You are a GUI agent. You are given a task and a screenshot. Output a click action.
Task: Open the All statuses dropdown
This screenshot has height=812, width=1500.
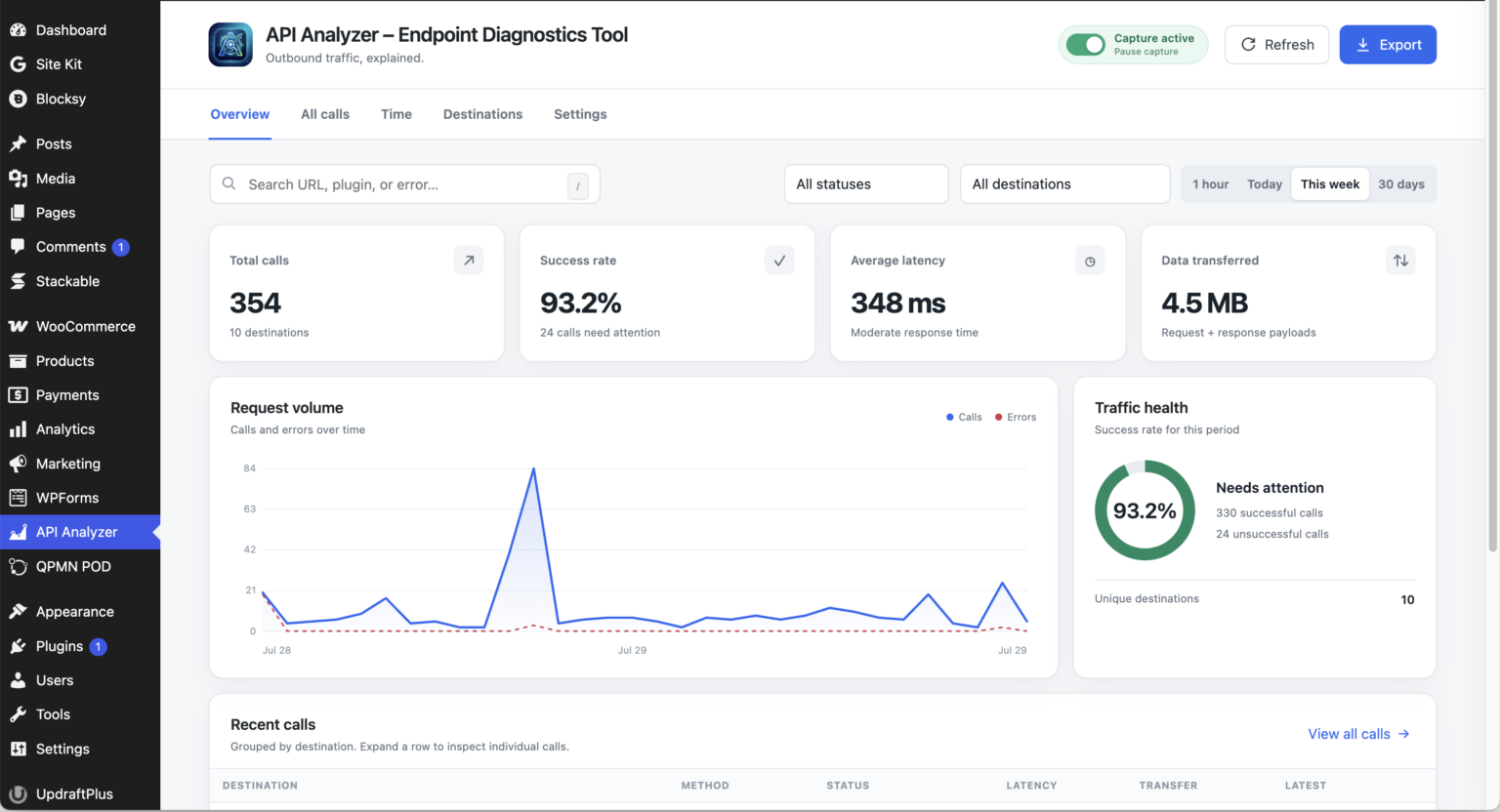(x=866, y=184)
